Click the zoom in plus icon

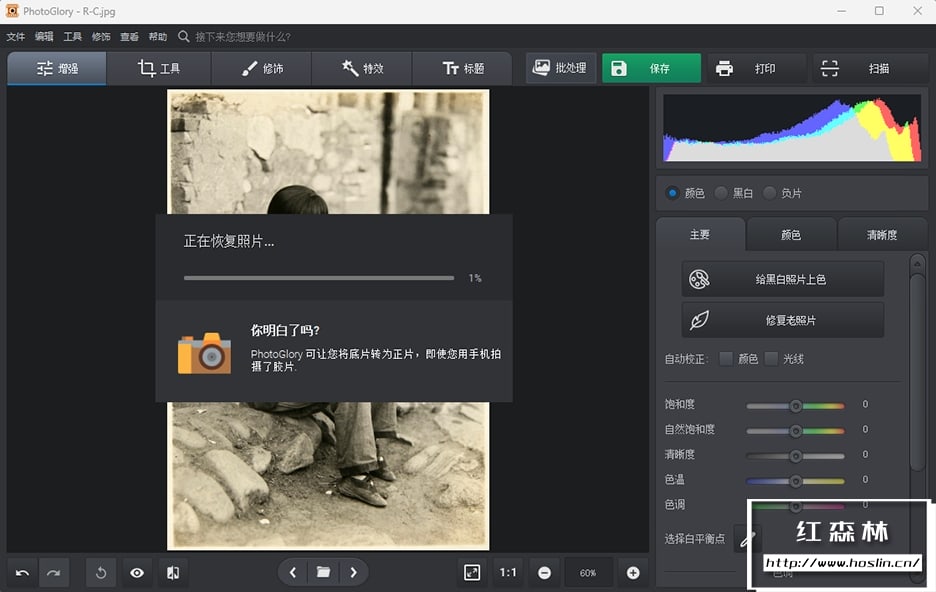tap(632, 573)
